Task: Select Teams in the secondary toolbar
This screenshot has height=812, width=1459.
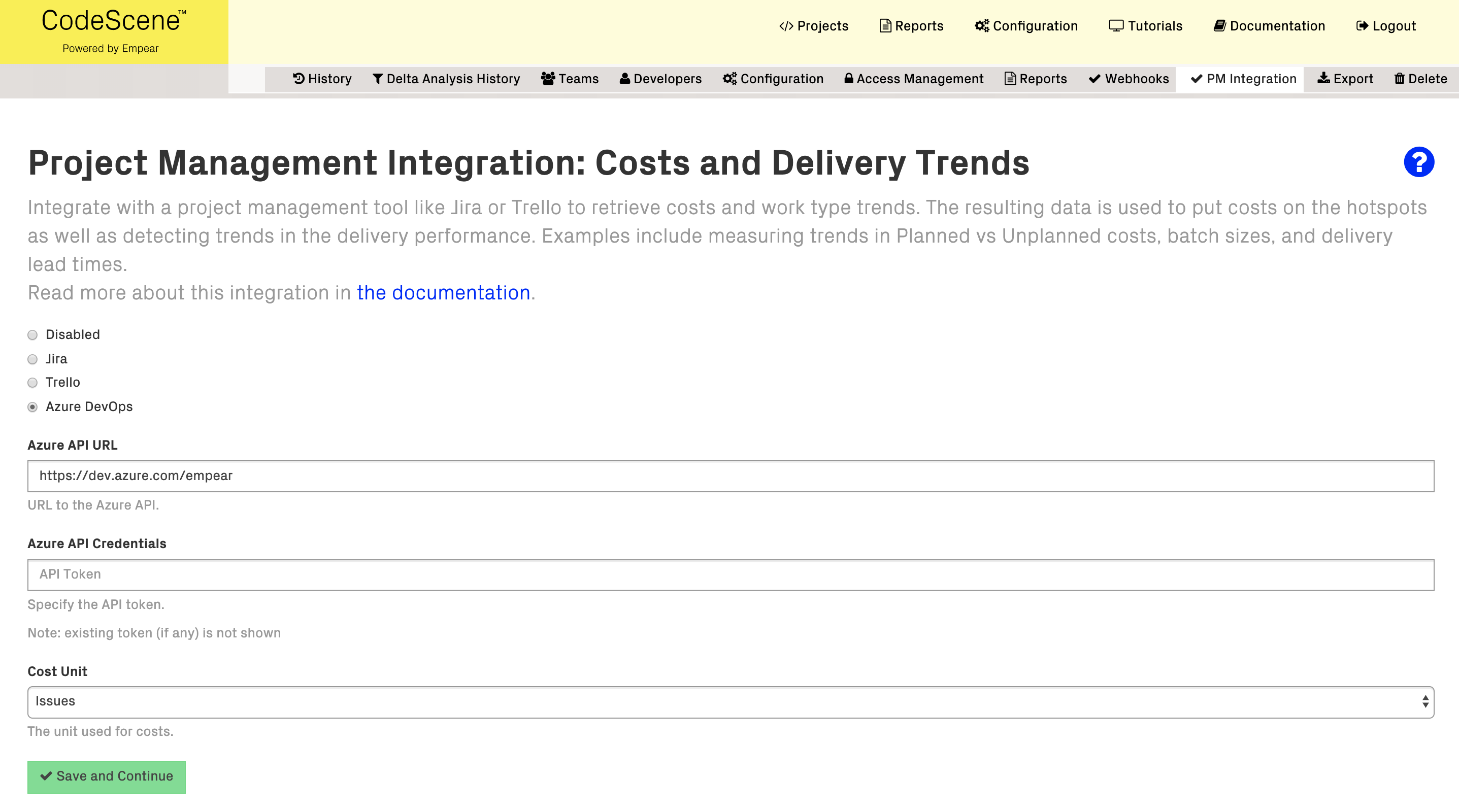Action: tap(569, 79)
